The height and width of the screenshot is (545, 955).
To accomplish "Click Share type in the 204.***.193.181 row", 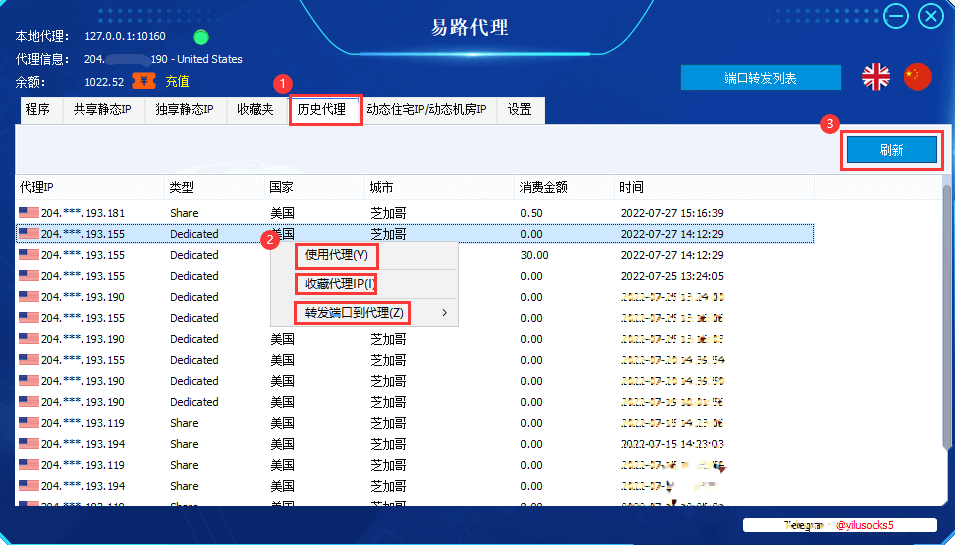I will coord(184,214).
